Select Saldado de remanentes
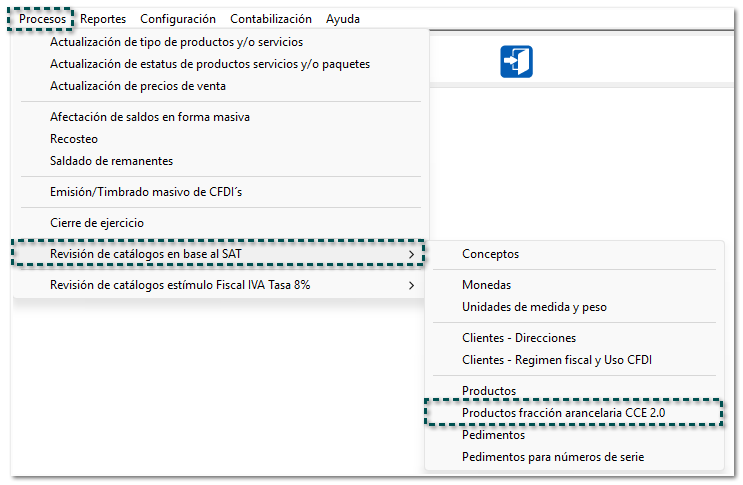Image resolution: width=743 pixels, height=485 pixels. (x=111, y=161)
